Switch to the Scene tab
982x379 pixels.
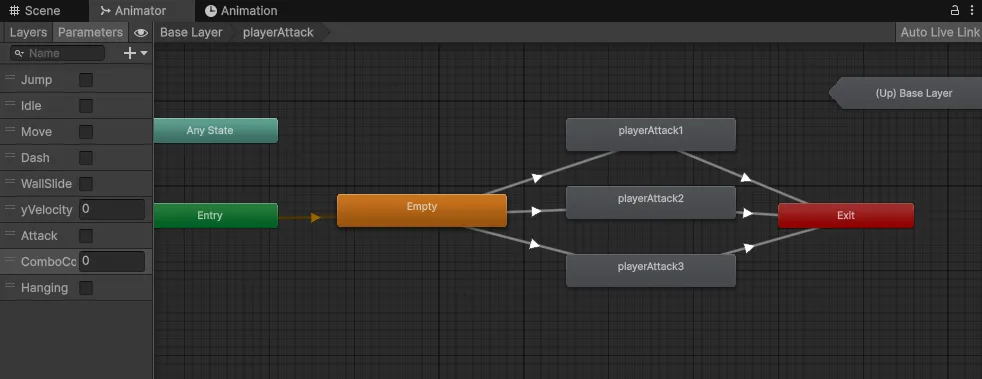[x=35, y=11]
